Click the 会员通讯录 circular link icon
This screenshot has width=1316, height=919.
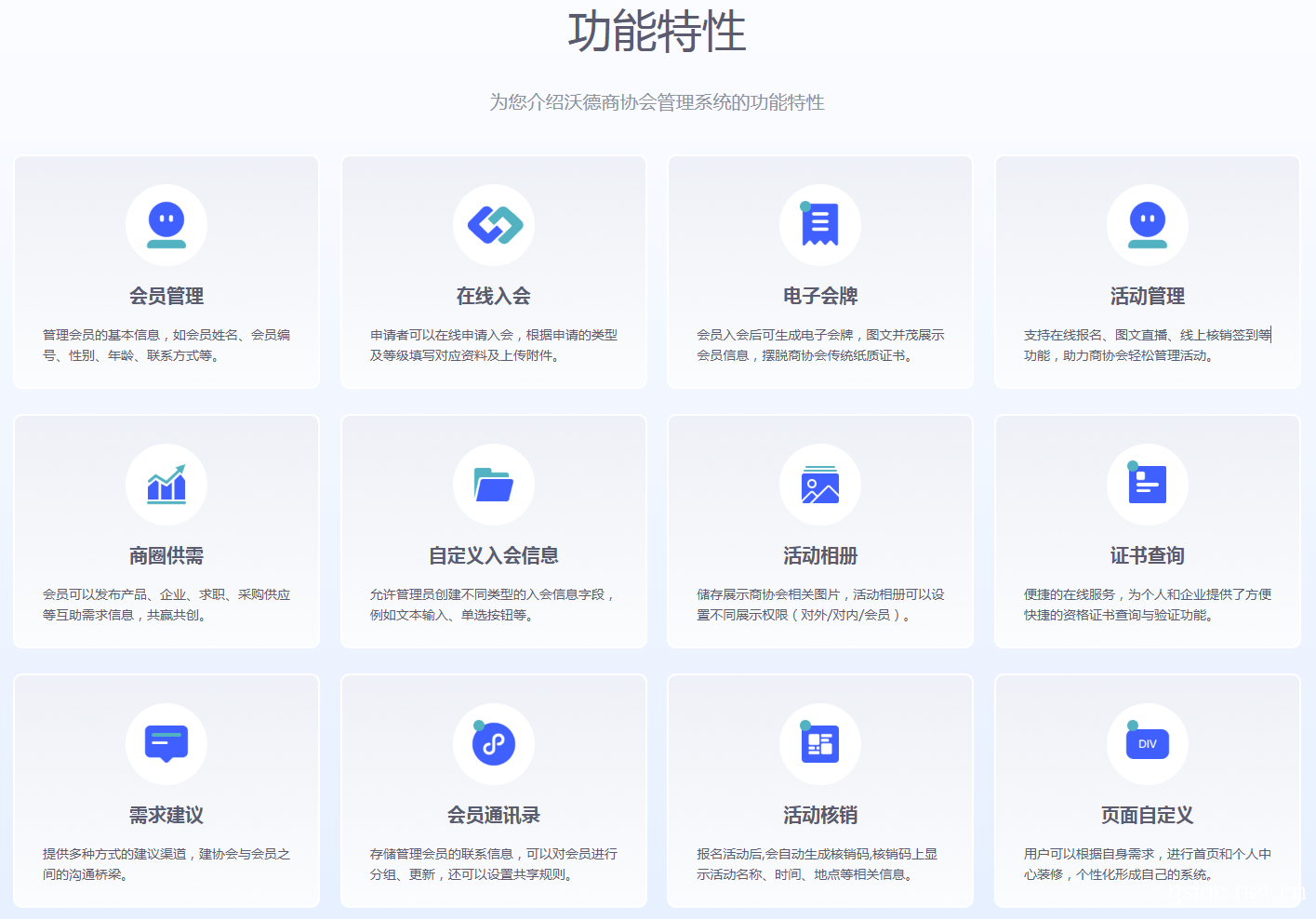click(493, 743)
